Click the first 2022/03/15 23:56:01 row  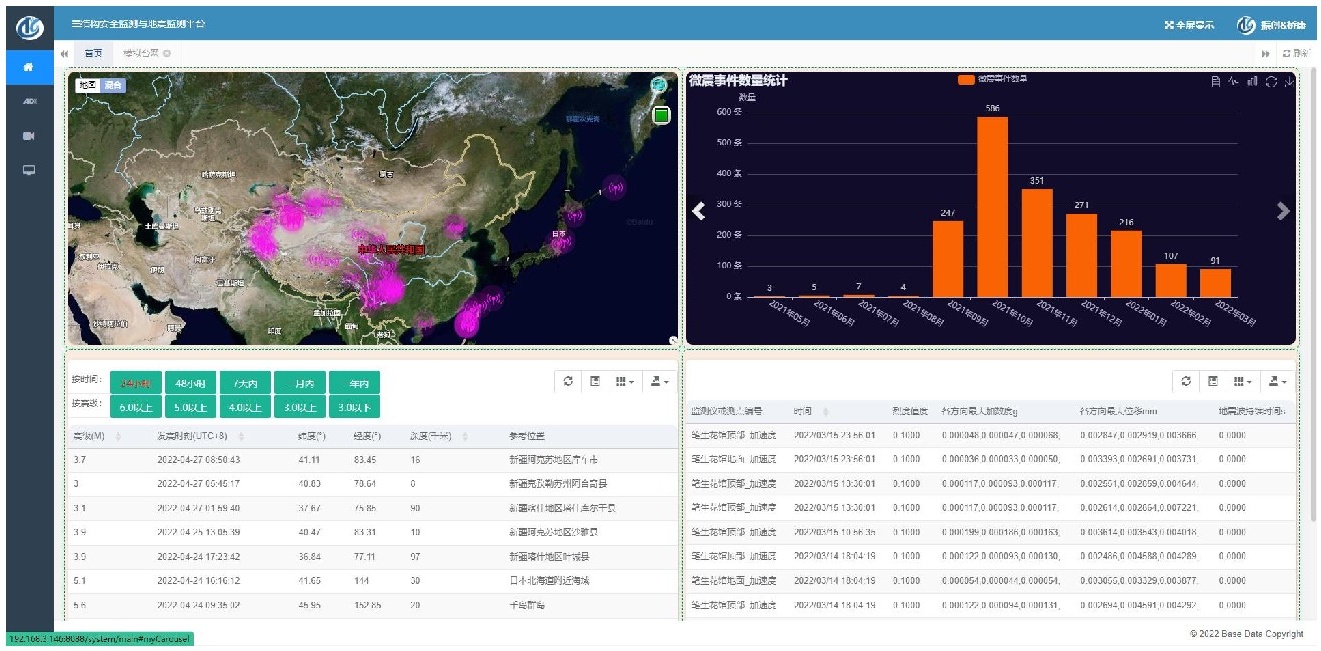(x=990, y=435)
